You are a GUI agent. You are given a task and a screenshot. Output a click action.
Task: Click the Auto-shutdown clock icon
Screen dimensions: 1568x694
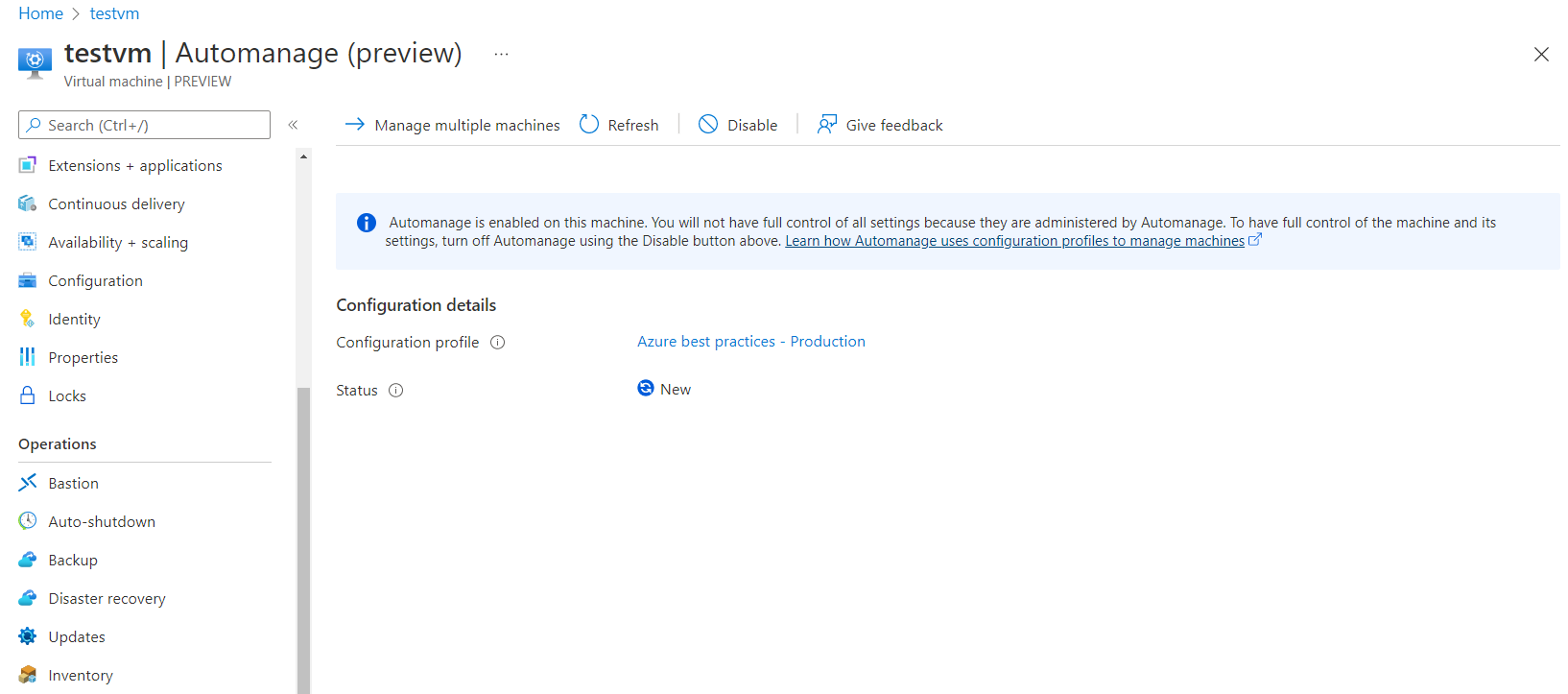click(x=28, y=521)
